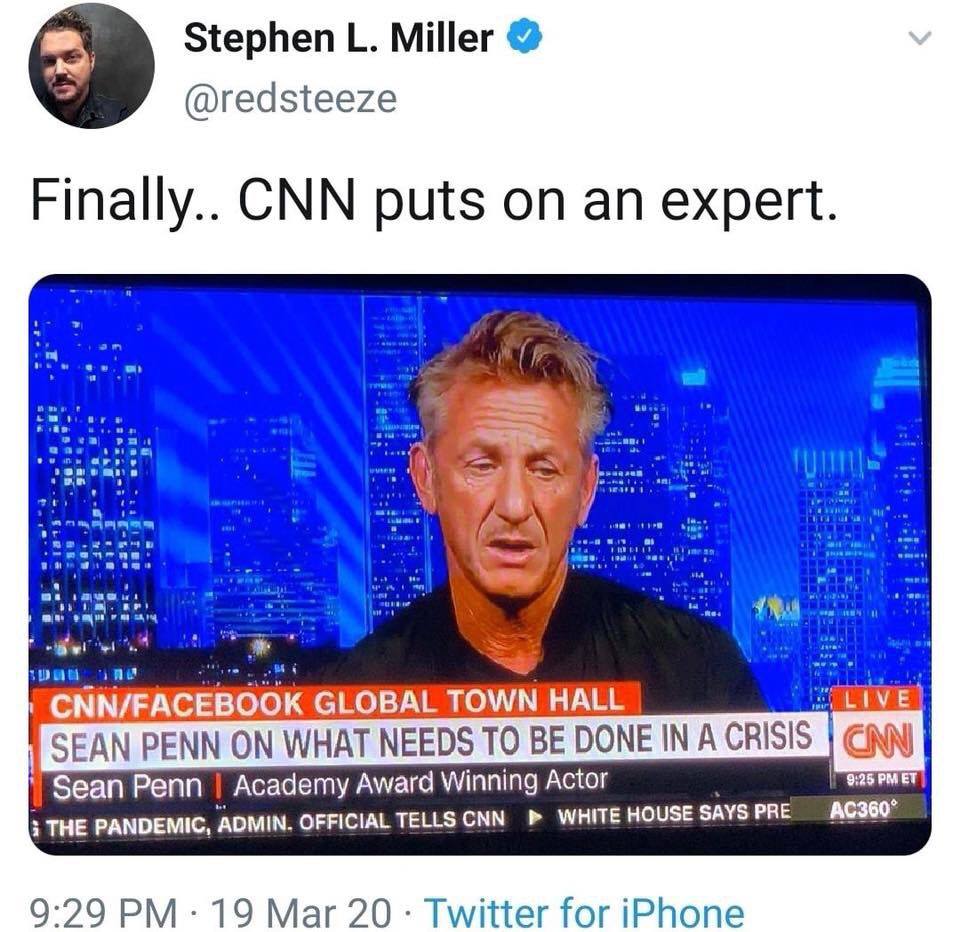Click the blue verified badge
Screen dimensions: 960x932
pyautogui.click(x=524, y=37)
